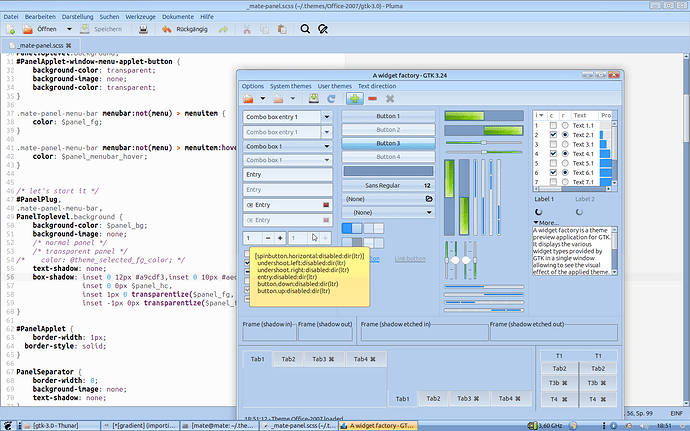Screen dimensions: 690x431
Task: Switch to the mate@mate terminal taskbar button
Action: [x=219, y=426]
